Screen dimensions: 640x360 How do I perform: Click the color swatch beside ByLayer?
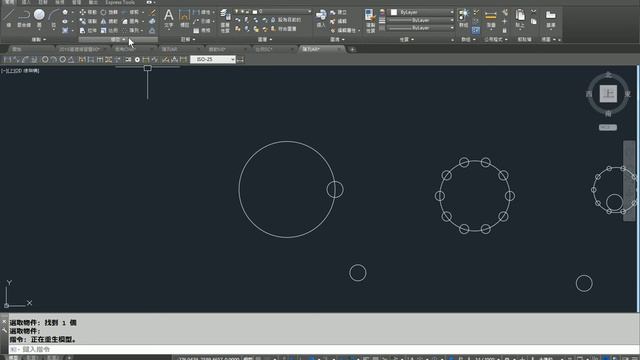pyautogui.click(x=394, y=12)
